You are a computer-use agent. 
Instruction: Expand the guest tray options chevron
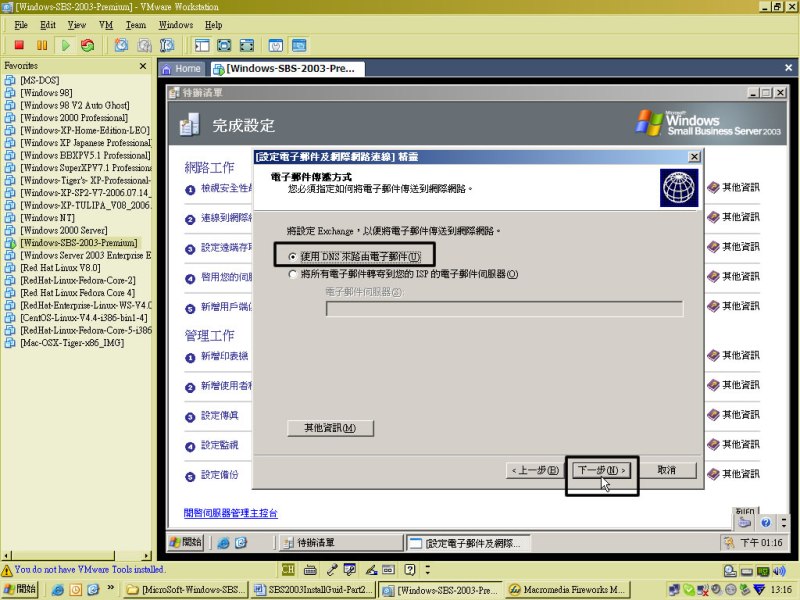[784, 522]
